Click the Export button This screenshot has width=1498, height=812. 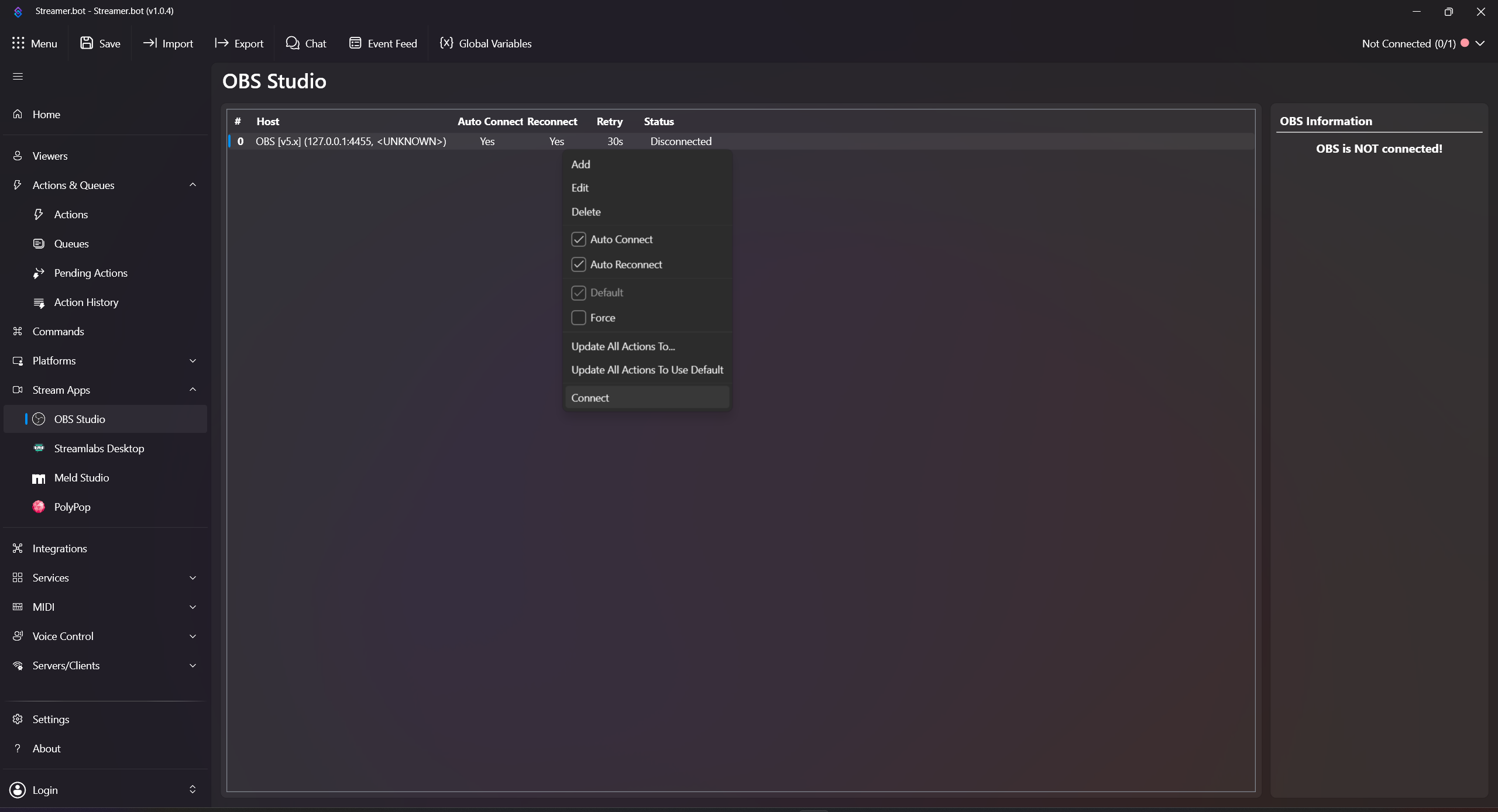click(x=239, y=43)
